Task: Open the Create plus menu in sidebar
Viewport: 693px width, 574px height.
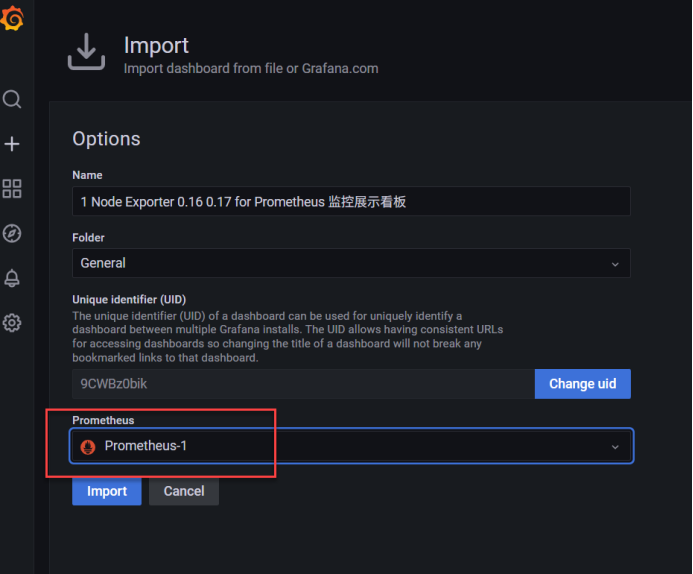Action: coord(12,144)
